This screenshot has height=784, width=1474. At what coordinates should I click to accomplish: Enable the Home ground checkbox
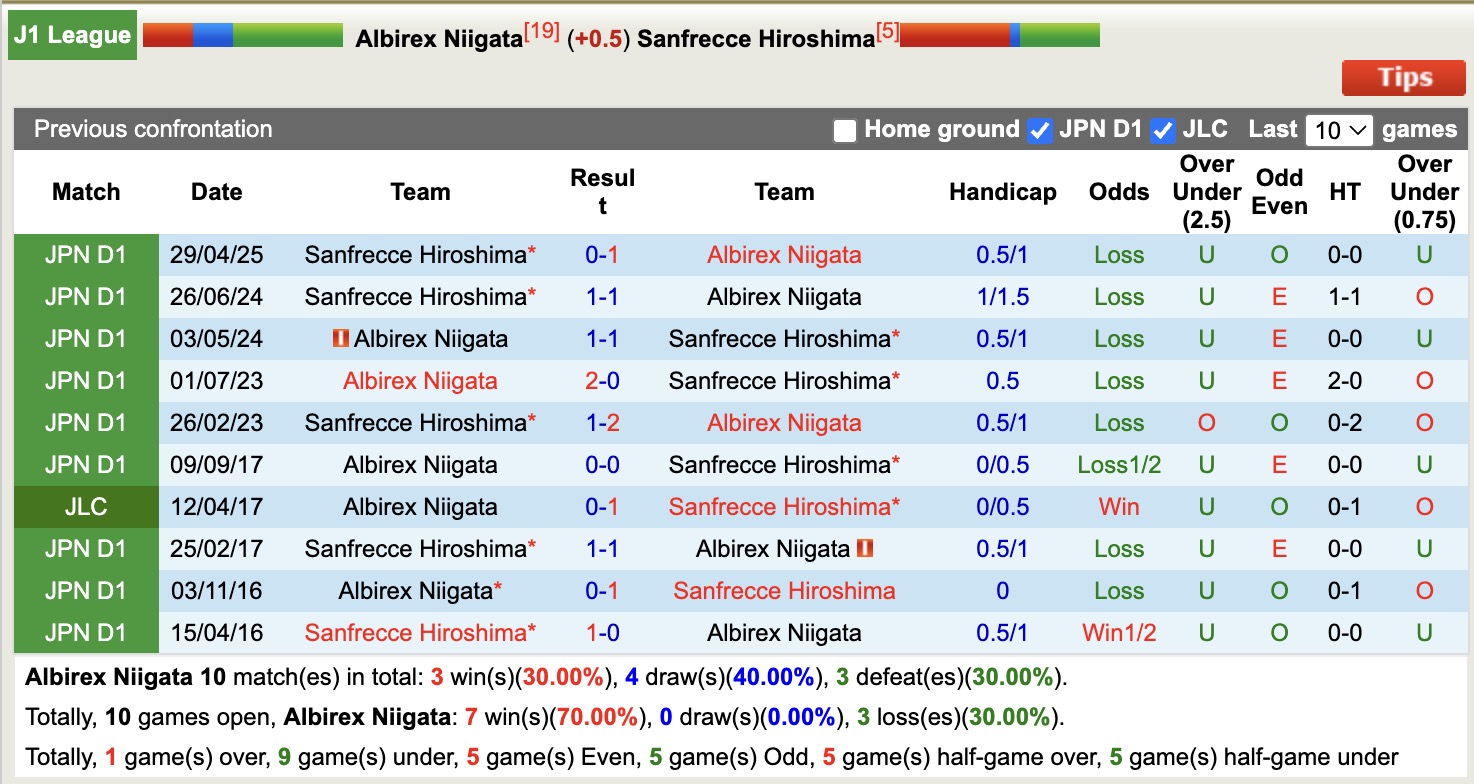click(x=844, y=129)
